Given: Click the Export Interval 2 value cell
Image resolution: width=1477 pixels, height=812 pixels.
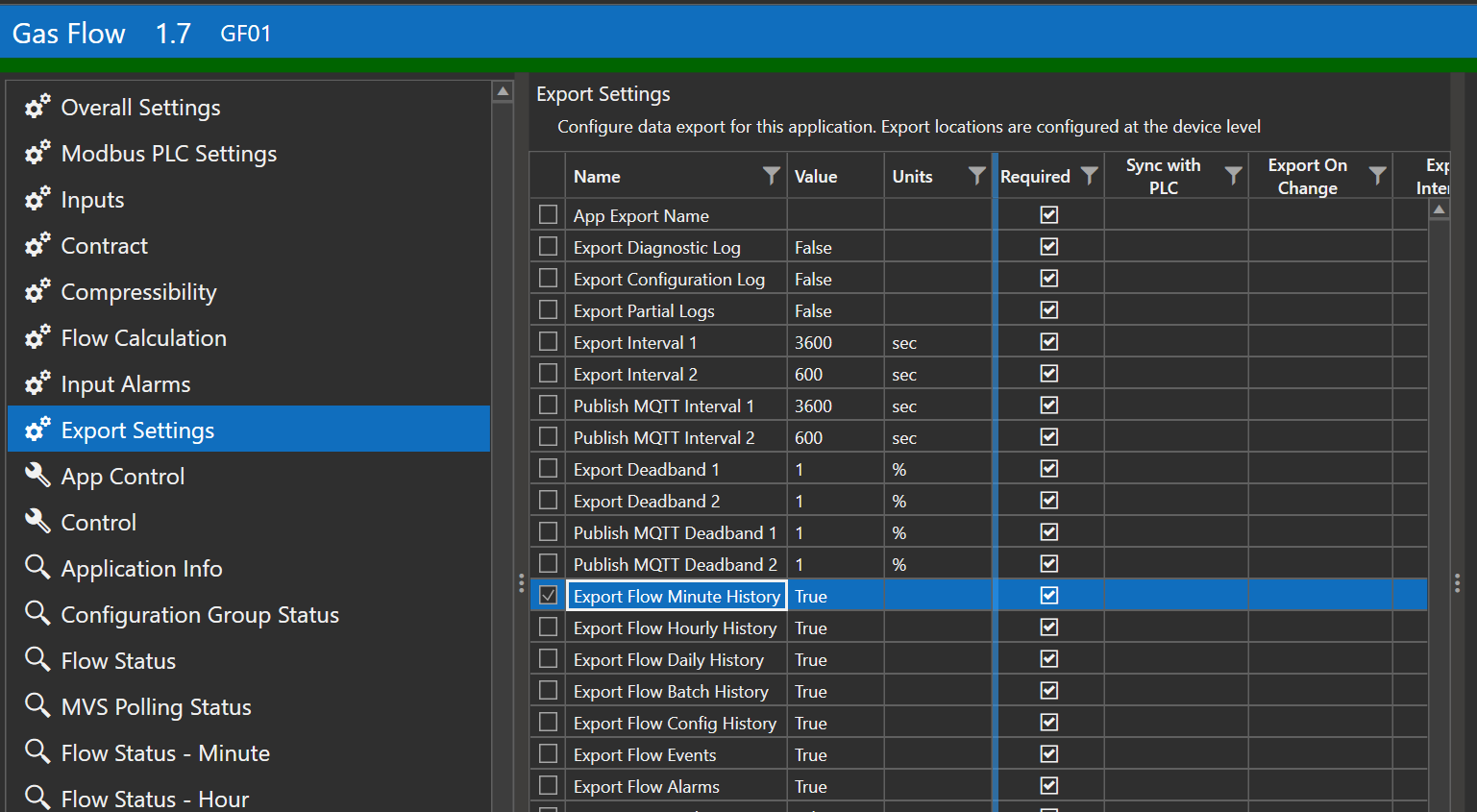Looking at the screenshot, I should 834,375.
